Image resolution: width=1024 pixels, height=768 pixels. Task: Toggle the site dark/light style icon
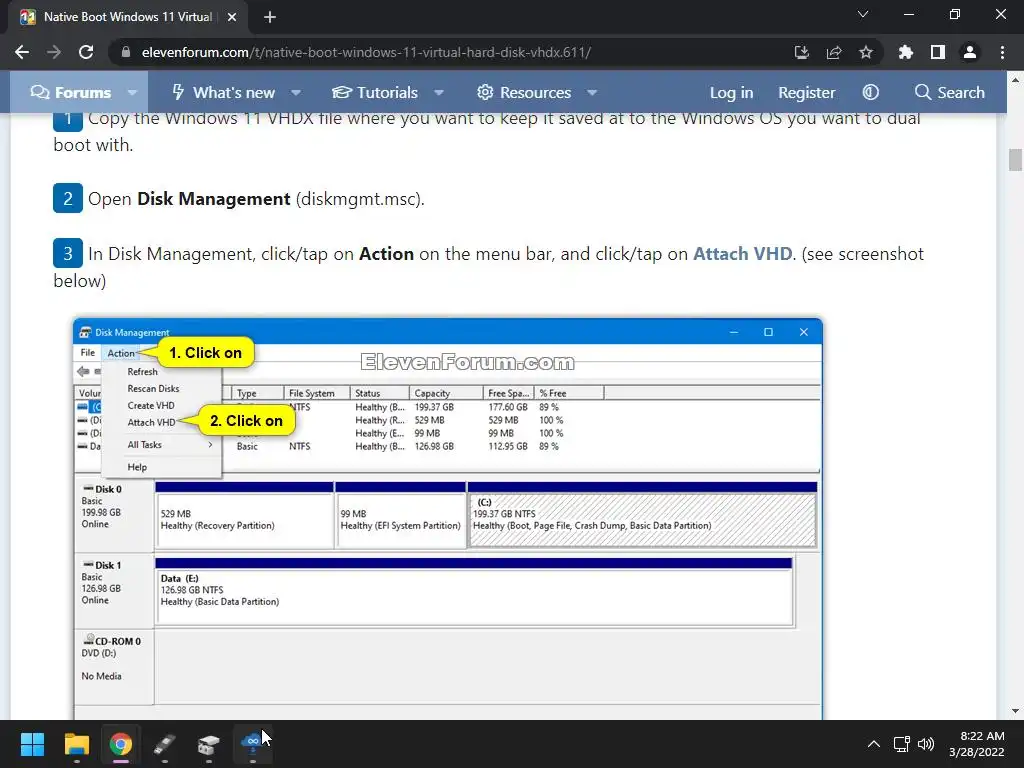click(x=871, y=92)
